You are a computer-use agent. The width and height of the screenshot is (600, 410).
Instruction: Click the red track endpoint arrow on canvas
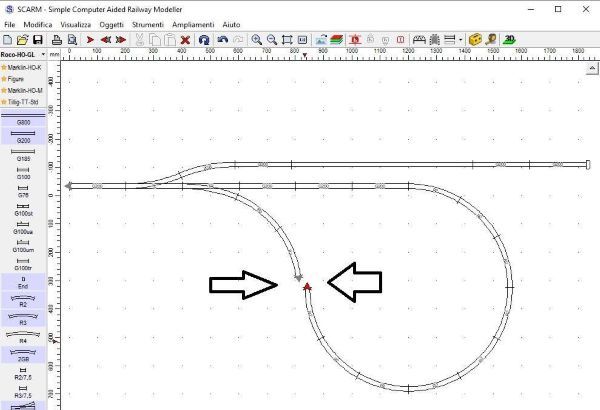click(x=308, y=286)
